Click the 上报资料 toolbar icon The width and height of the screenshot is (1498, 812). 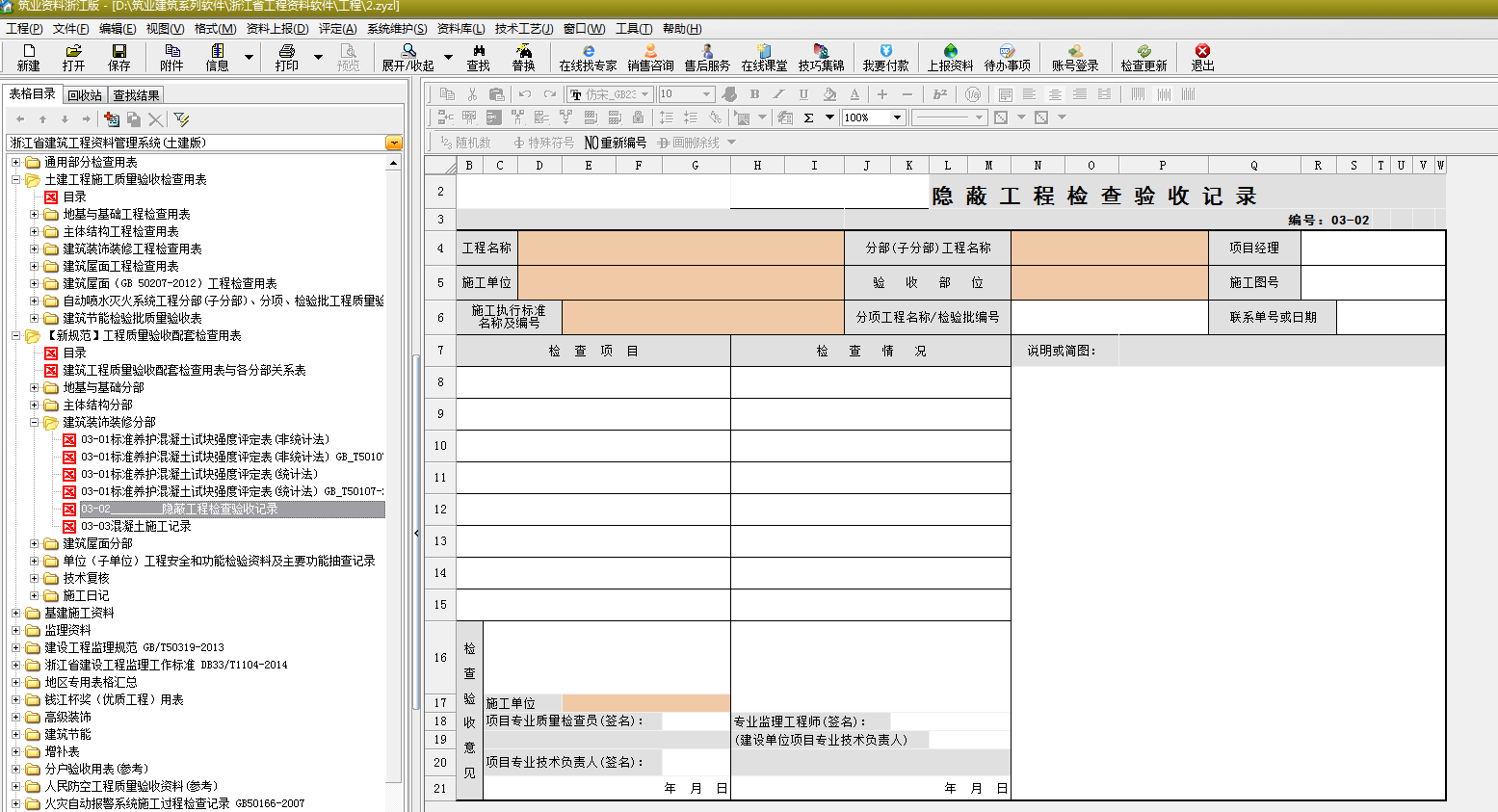pos(950,57)
